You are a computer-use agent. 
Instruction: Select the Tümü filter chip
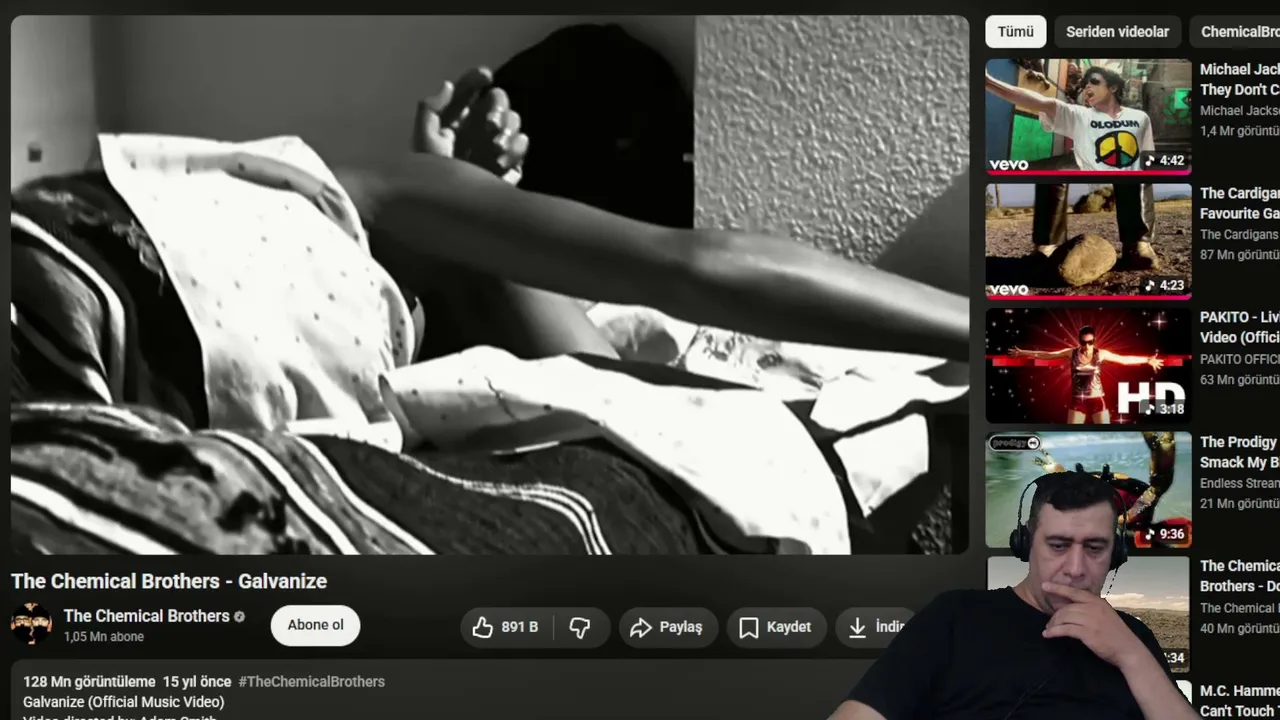tap(1015, 32)
